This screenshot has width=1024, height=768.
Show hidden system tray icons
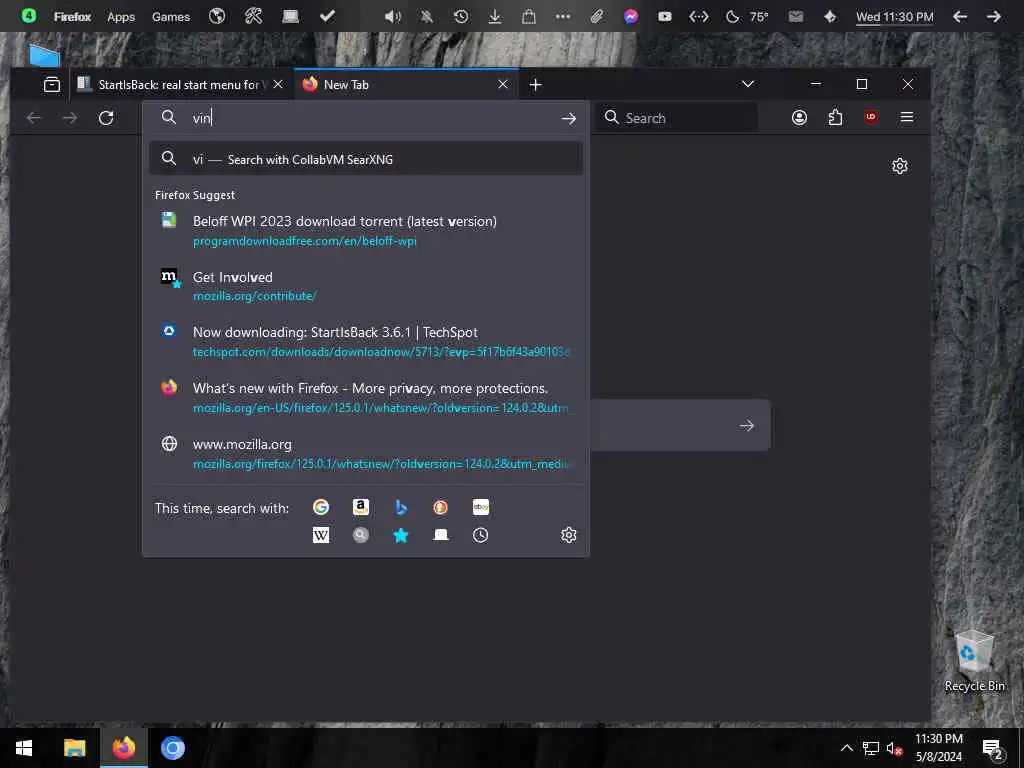click(846, 748)
